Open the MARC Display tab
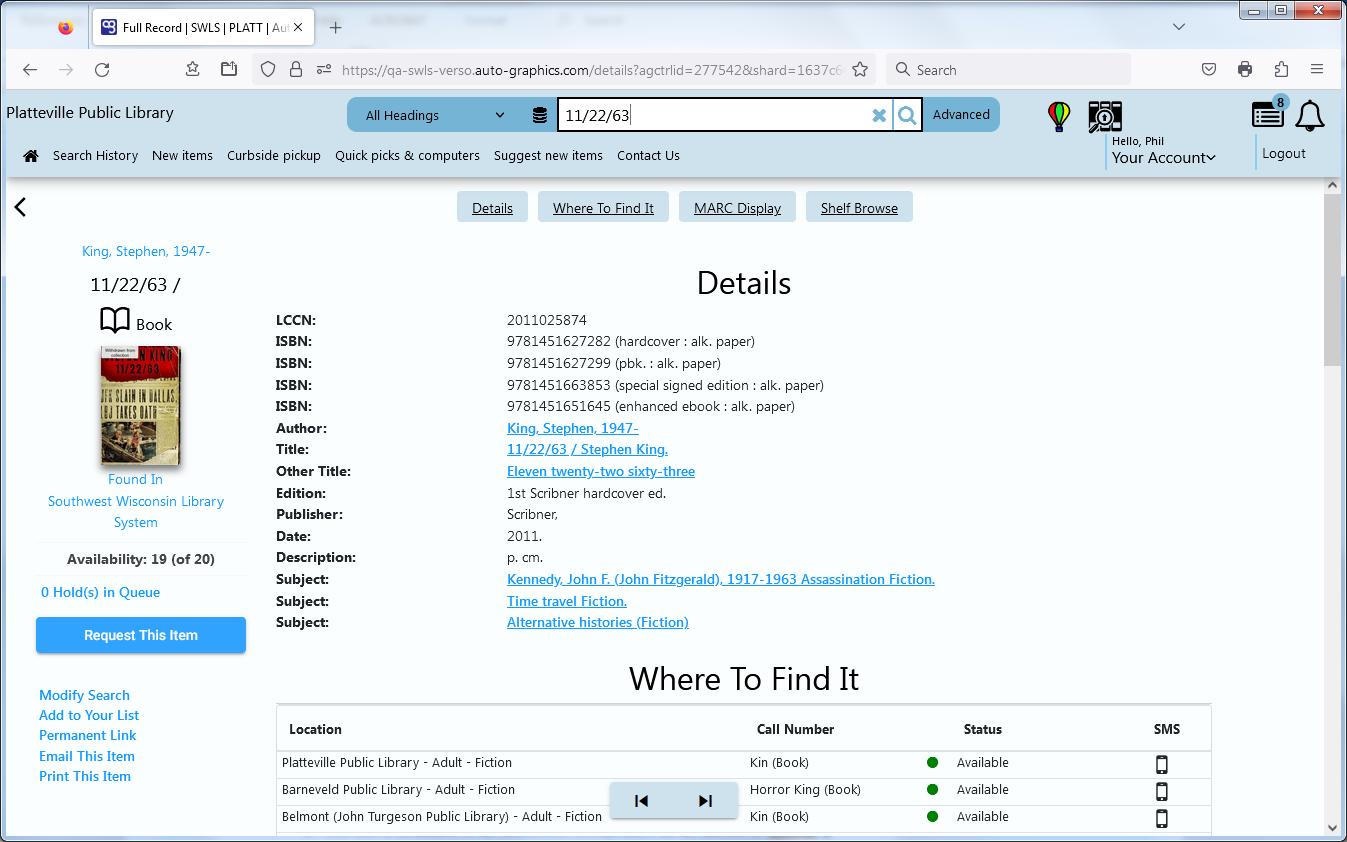Viewport: 1347px width, 842px height. tap(738, 208)
